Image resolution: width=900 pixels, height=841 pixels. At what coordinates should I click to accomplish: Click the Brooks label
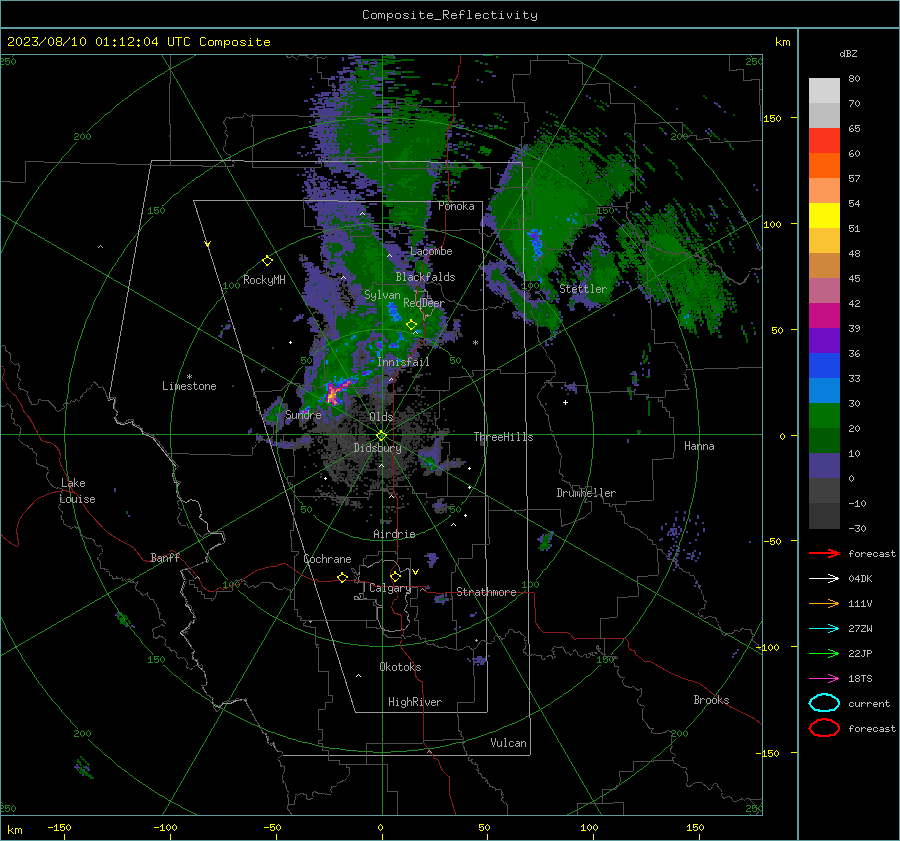click(x=711, y=700)
